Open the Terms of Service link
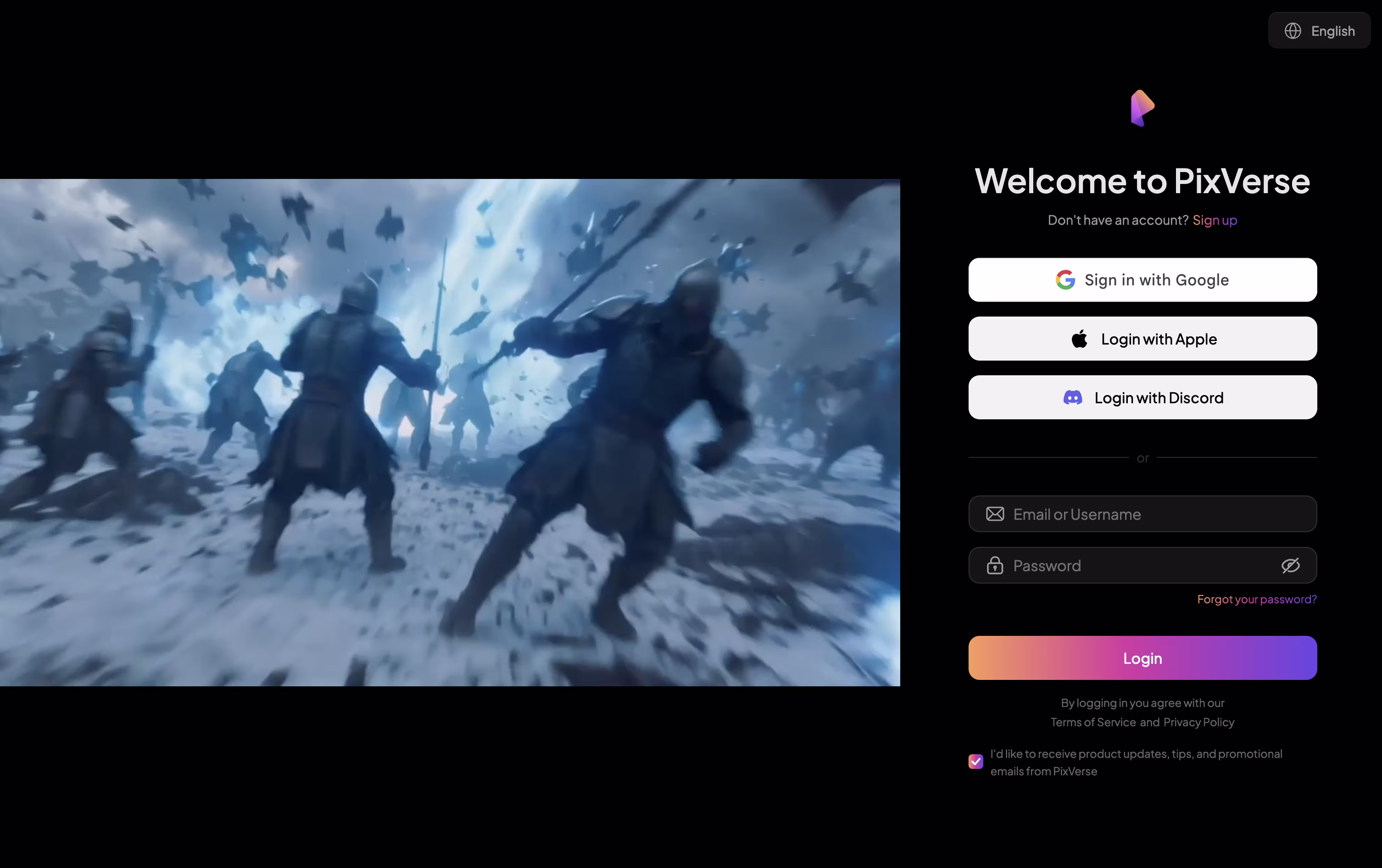 click(1093, 722)
